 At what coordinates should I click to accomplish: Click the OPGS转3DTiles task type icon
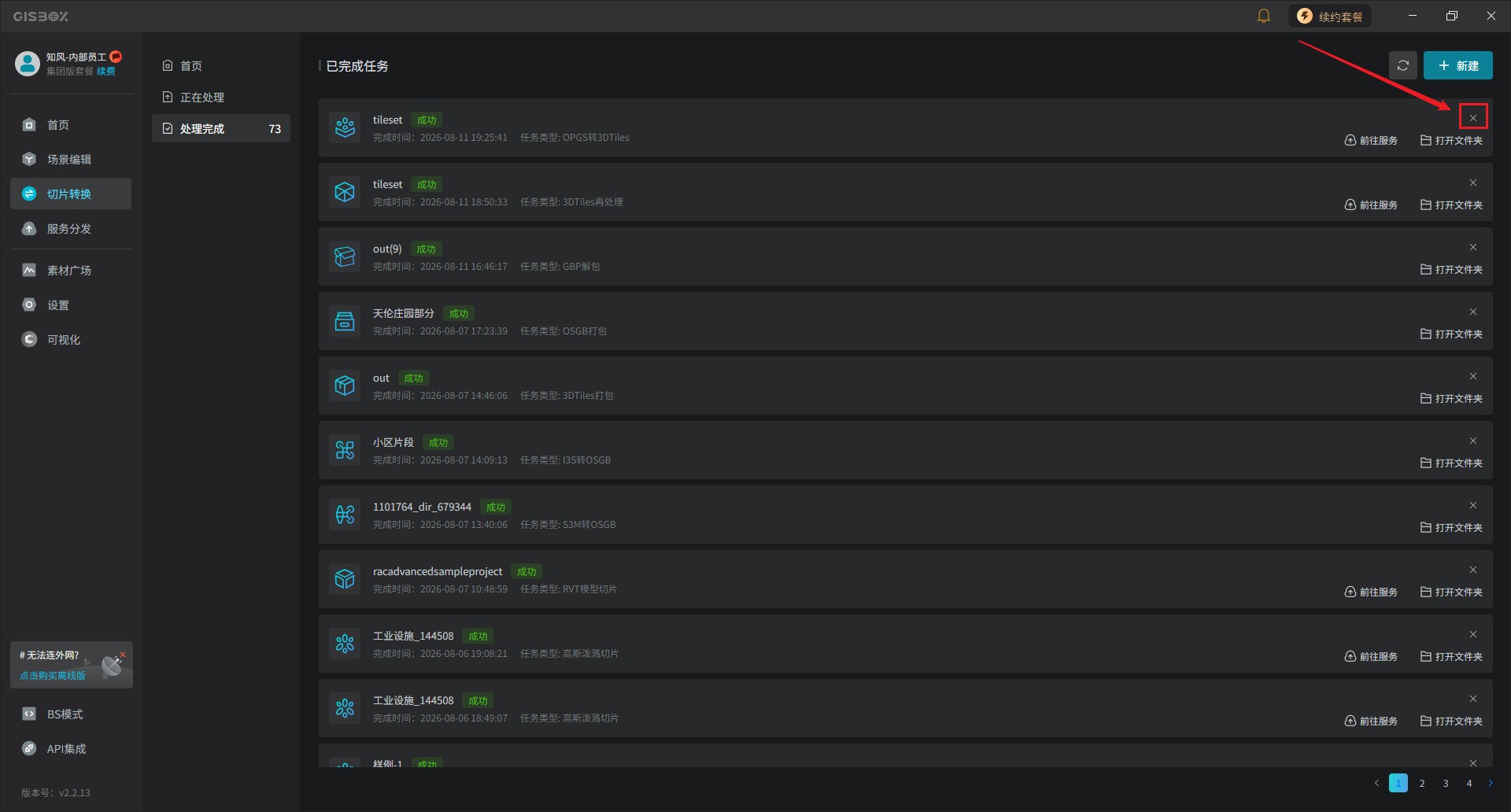tap(345, 127)
